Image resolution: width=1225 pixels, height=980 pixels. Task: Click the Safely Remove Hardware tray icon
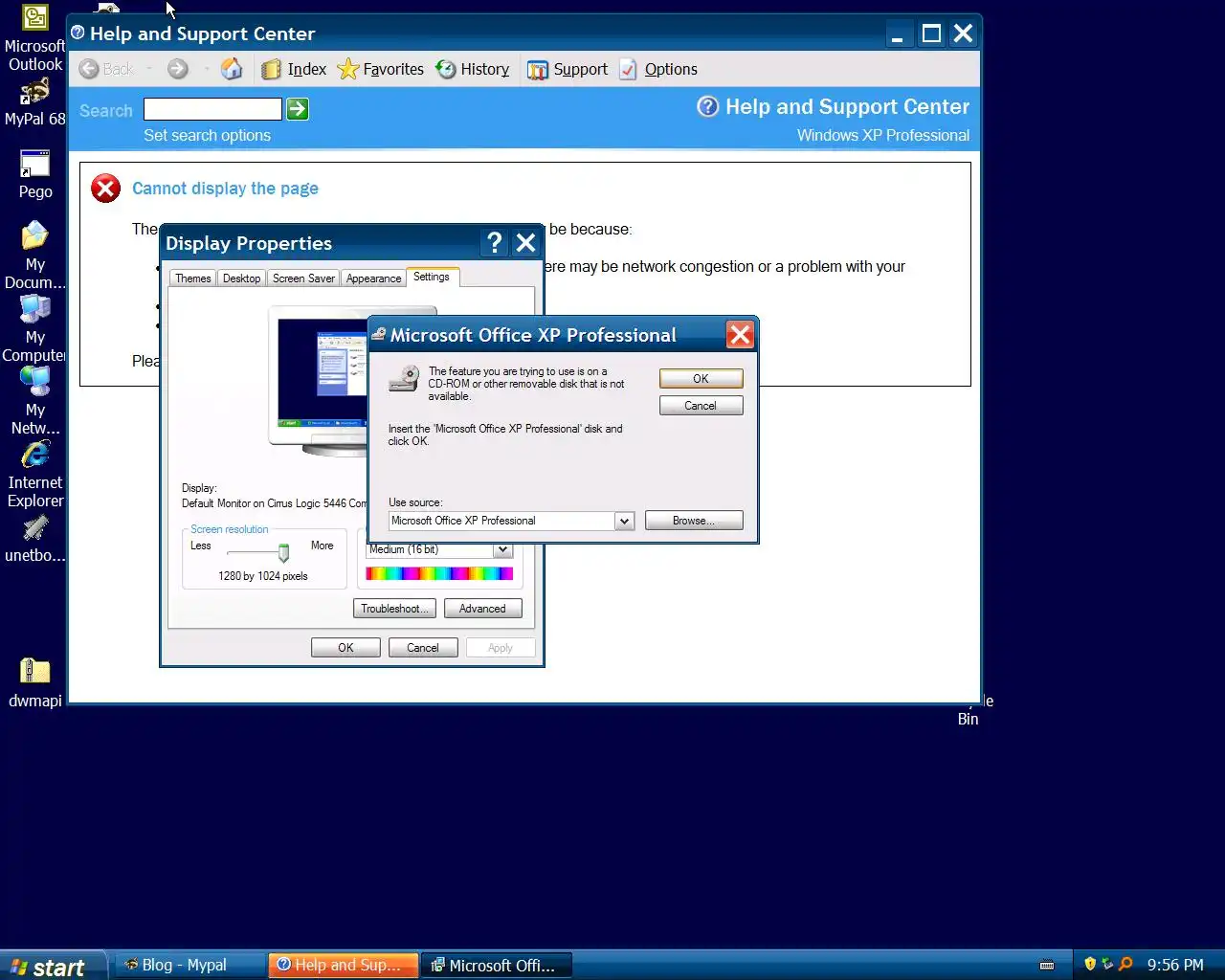pyautogui.click(x=1107, y=964)
